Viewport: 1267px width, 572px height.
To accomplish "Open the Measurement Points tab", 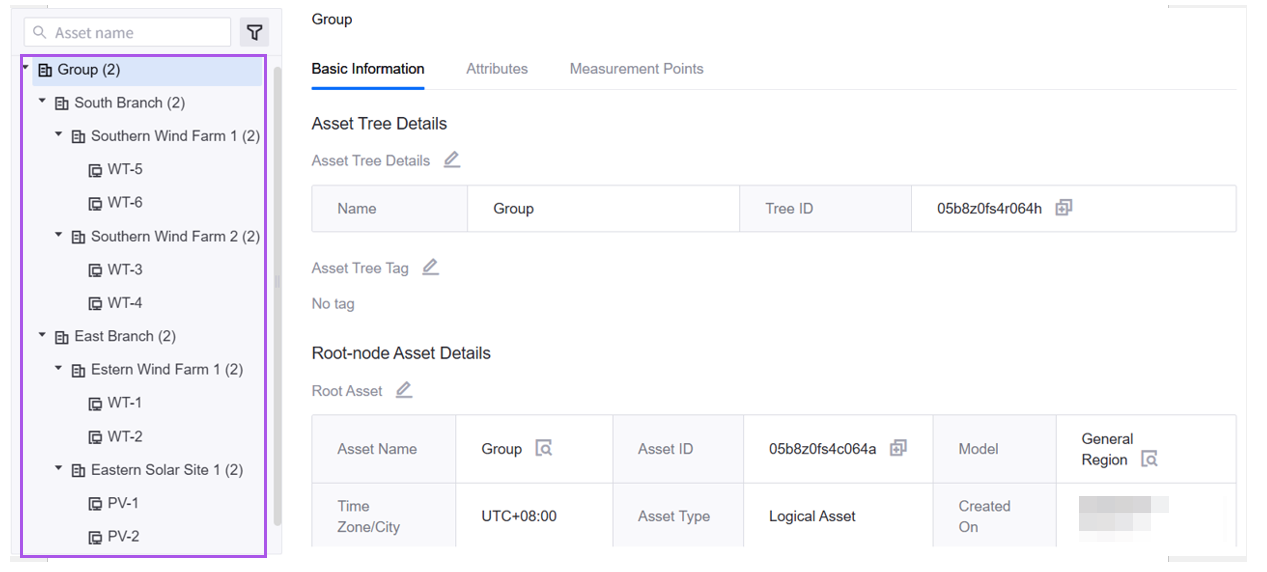I will tap(636, 69).
